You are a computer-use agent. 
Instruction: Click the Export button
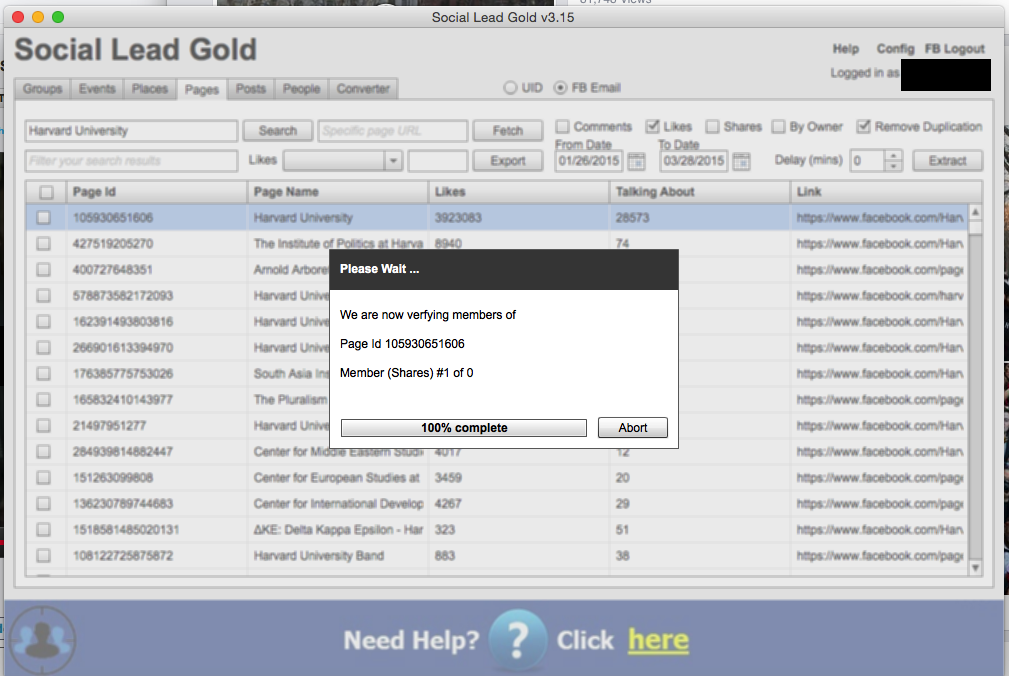[507, 161]
